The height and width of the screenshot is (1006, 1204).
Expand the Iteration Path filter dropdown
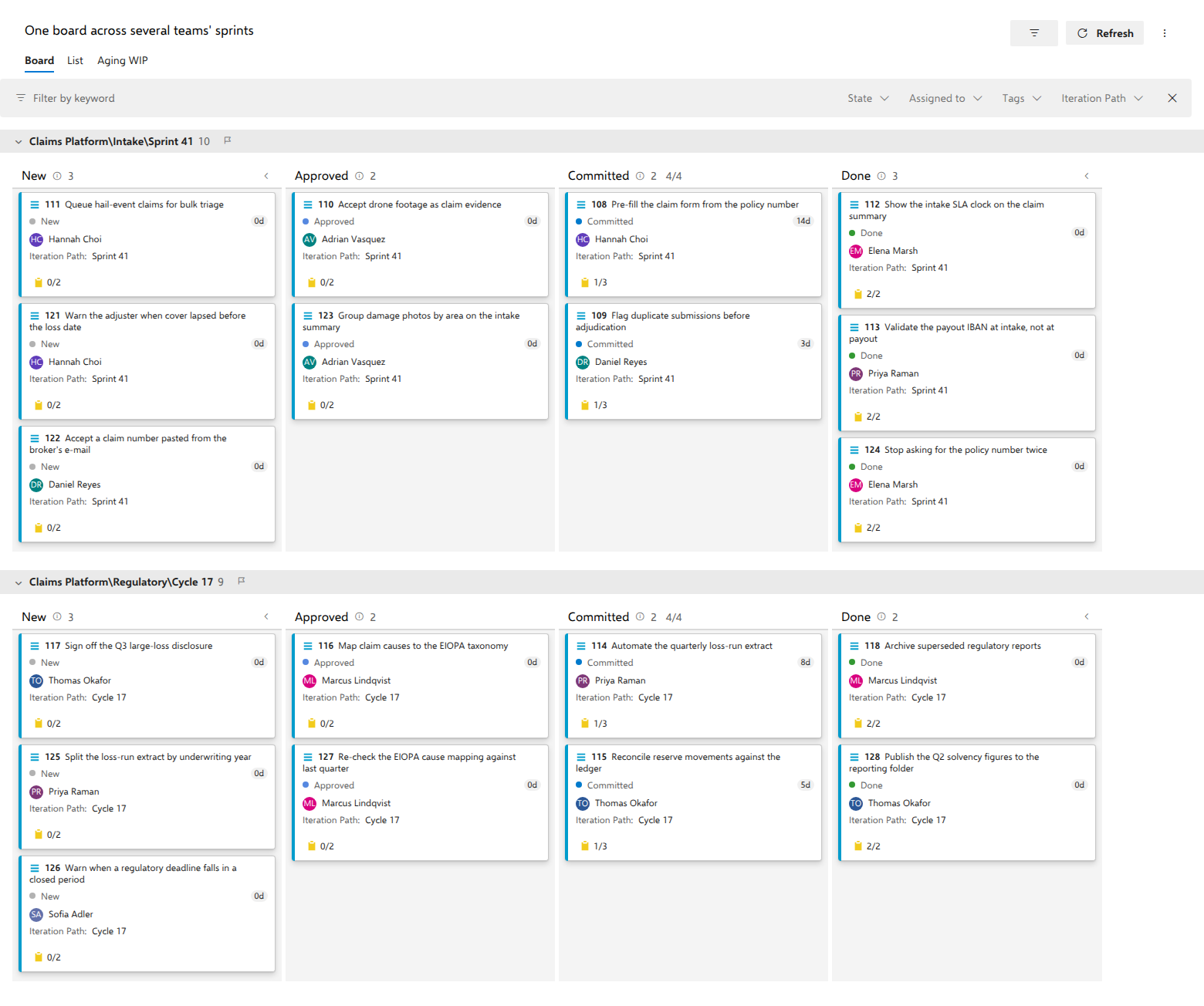(1102, 98)
